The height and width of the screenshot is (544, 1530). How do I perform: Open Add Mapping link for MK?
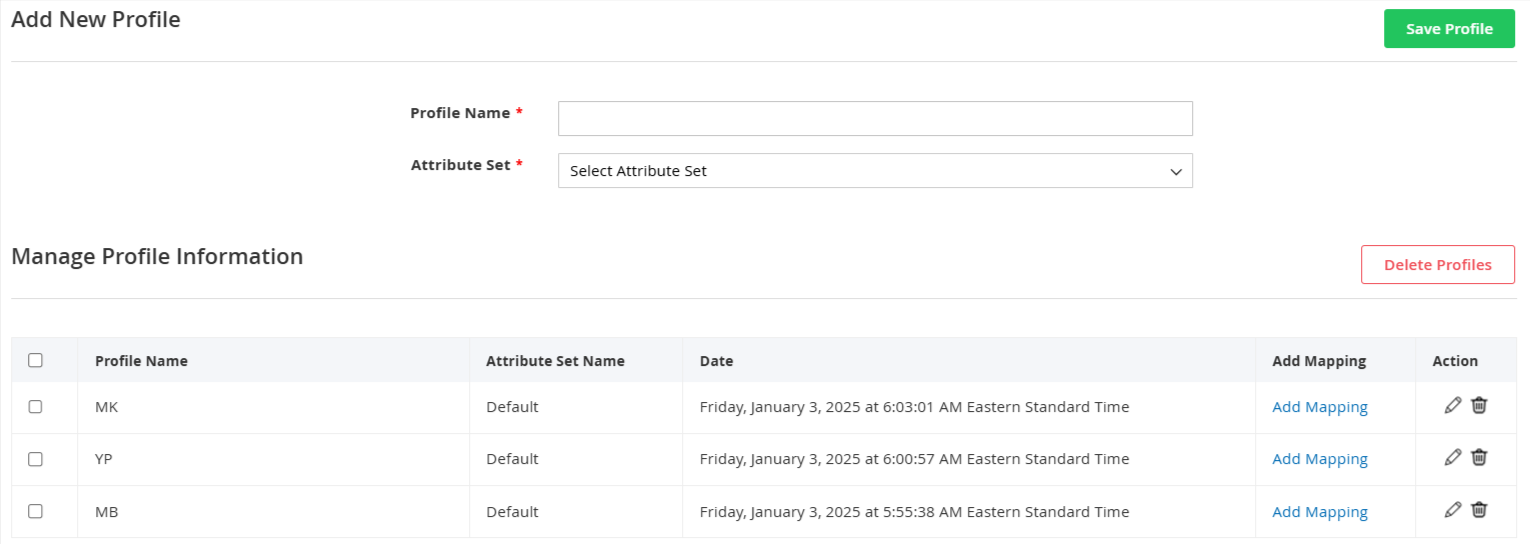(x=1320, y=407)
